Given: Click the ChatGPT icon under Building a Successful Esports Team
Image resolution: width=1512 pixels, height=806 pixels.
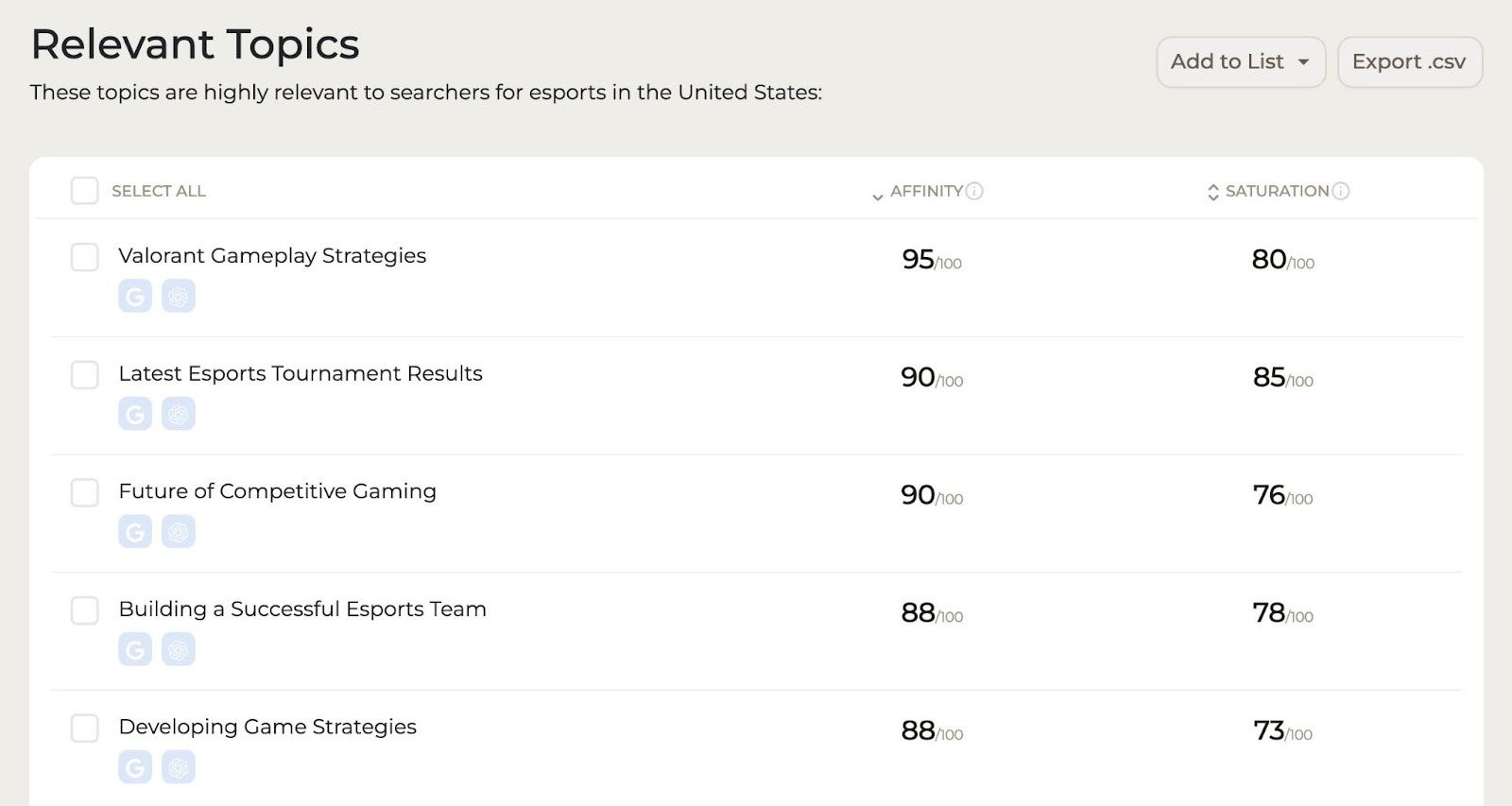Looking at the screenshot, I should (x=179, y=649).
